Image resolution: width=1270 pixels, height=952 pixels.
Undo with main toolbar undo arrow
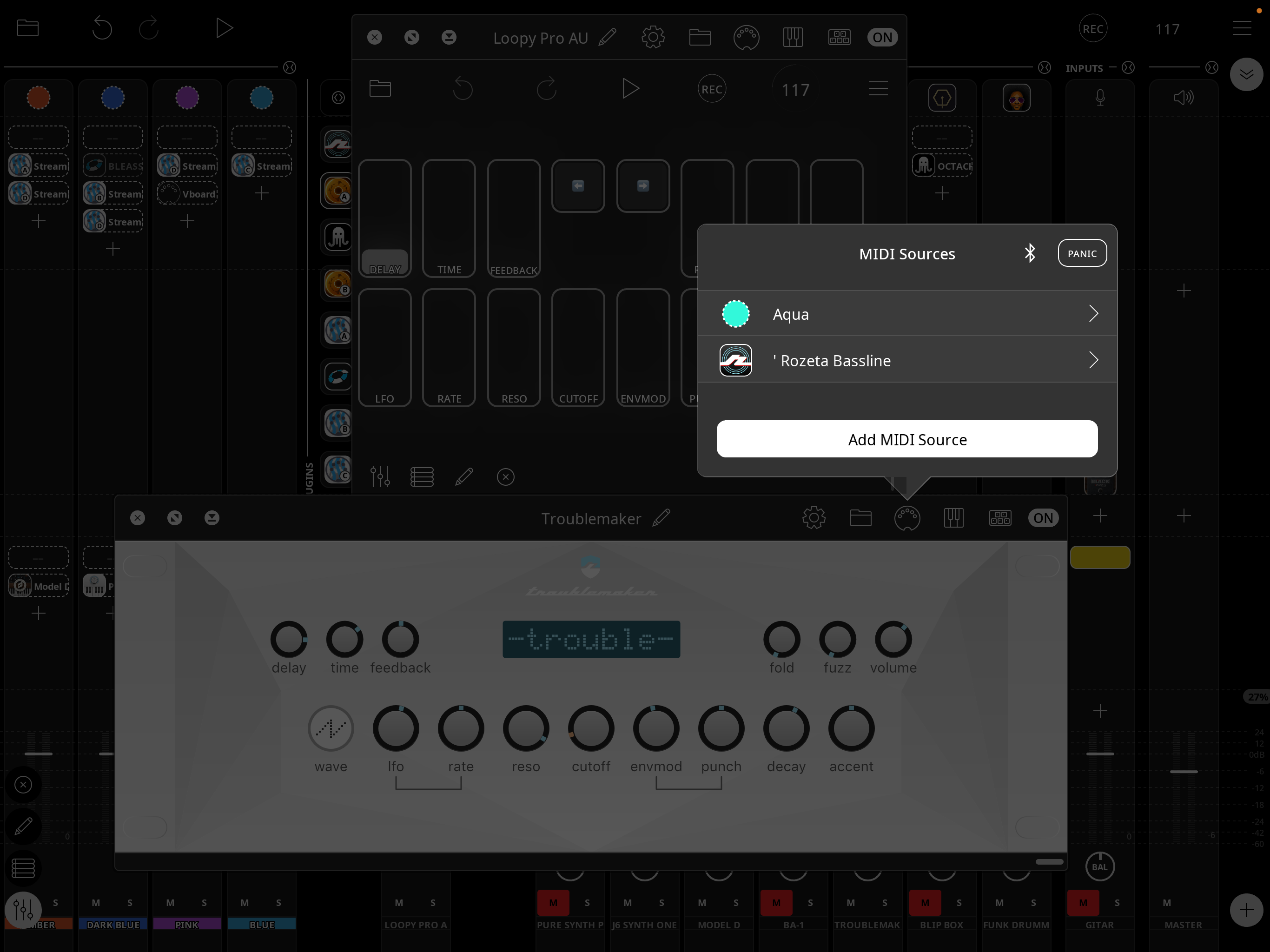click(102, 28)
